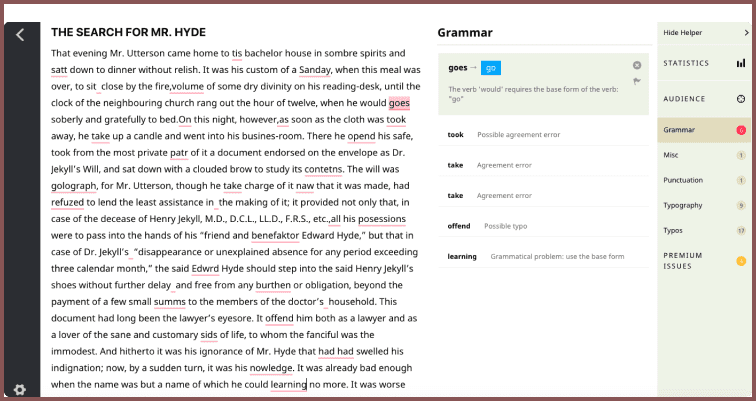
Task: Open settings gear in left sidebar
Action: click(20, 389)
